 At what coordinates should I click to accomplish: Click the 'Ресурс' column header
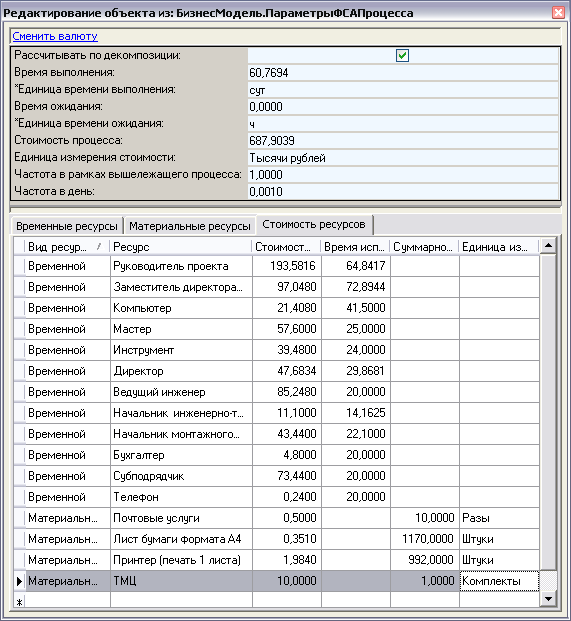(181, 247)
